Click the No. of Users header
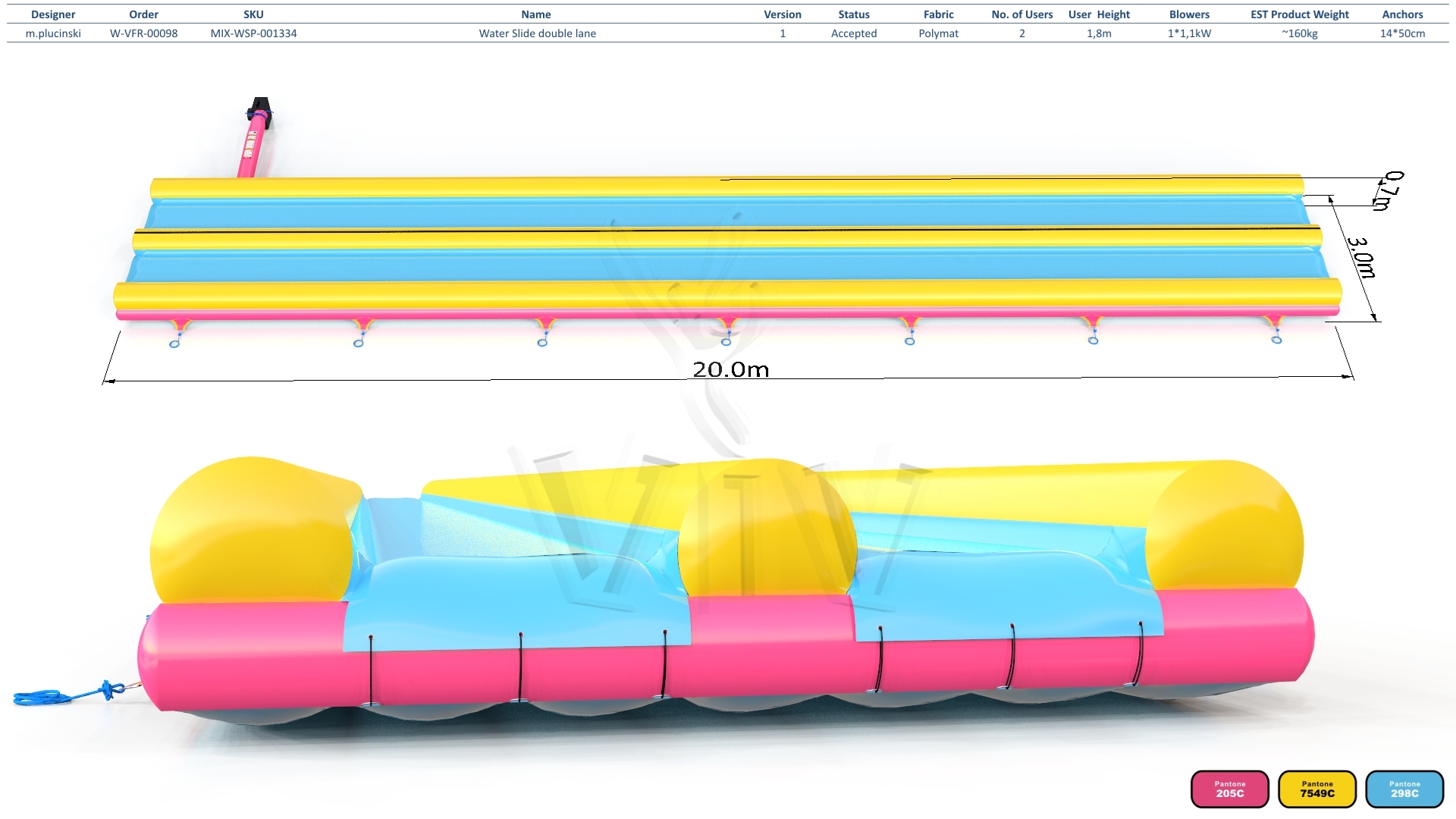This screenshot has width=1456, height=819. click(1022, 14)
